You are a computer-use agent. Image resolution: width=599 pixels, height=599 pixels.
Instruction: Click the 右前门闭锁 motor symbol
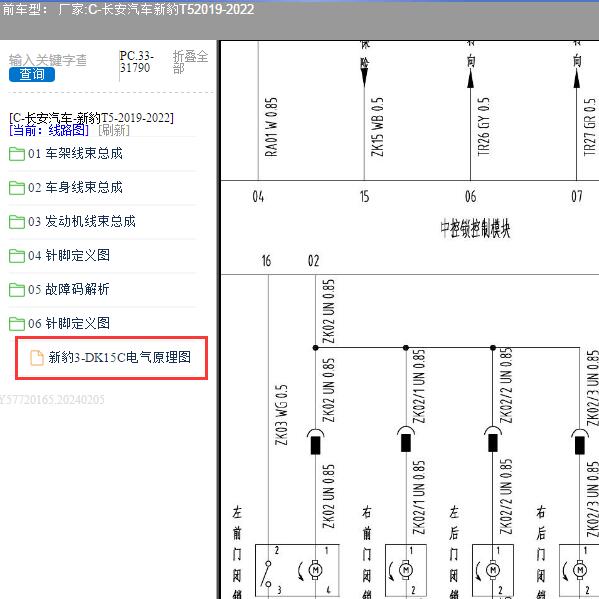[x=406, y=570]
